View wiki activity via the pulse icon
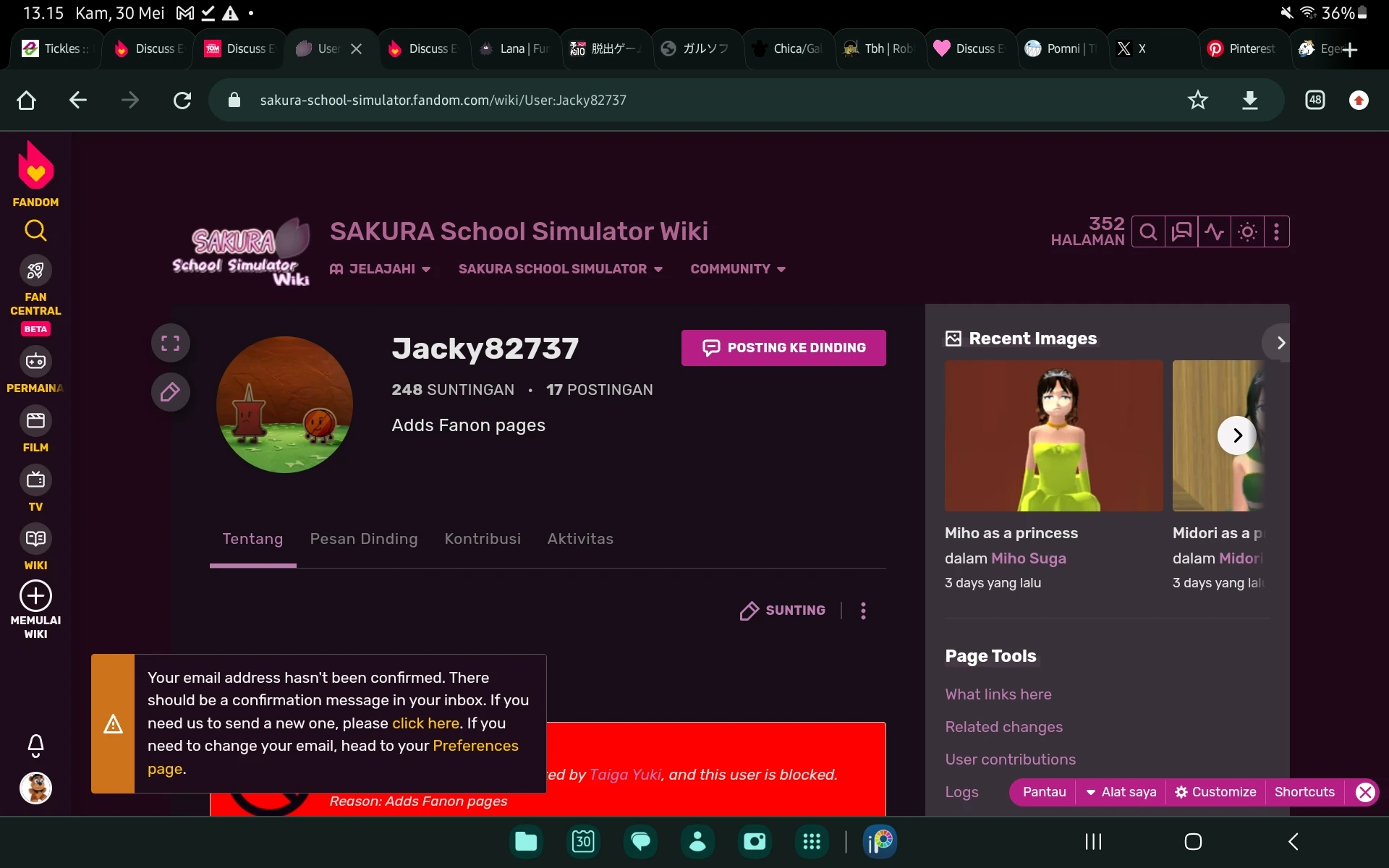This screenshot has width=1389, height=868. point(1215,231)
